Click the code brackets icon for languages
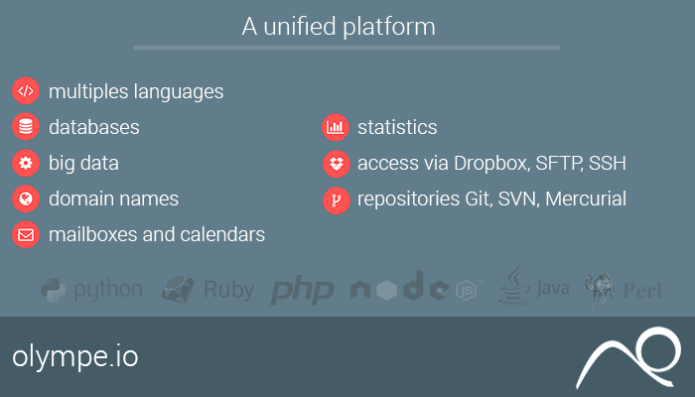Screen dimensions: 695x397 click(x=26, y=91)
